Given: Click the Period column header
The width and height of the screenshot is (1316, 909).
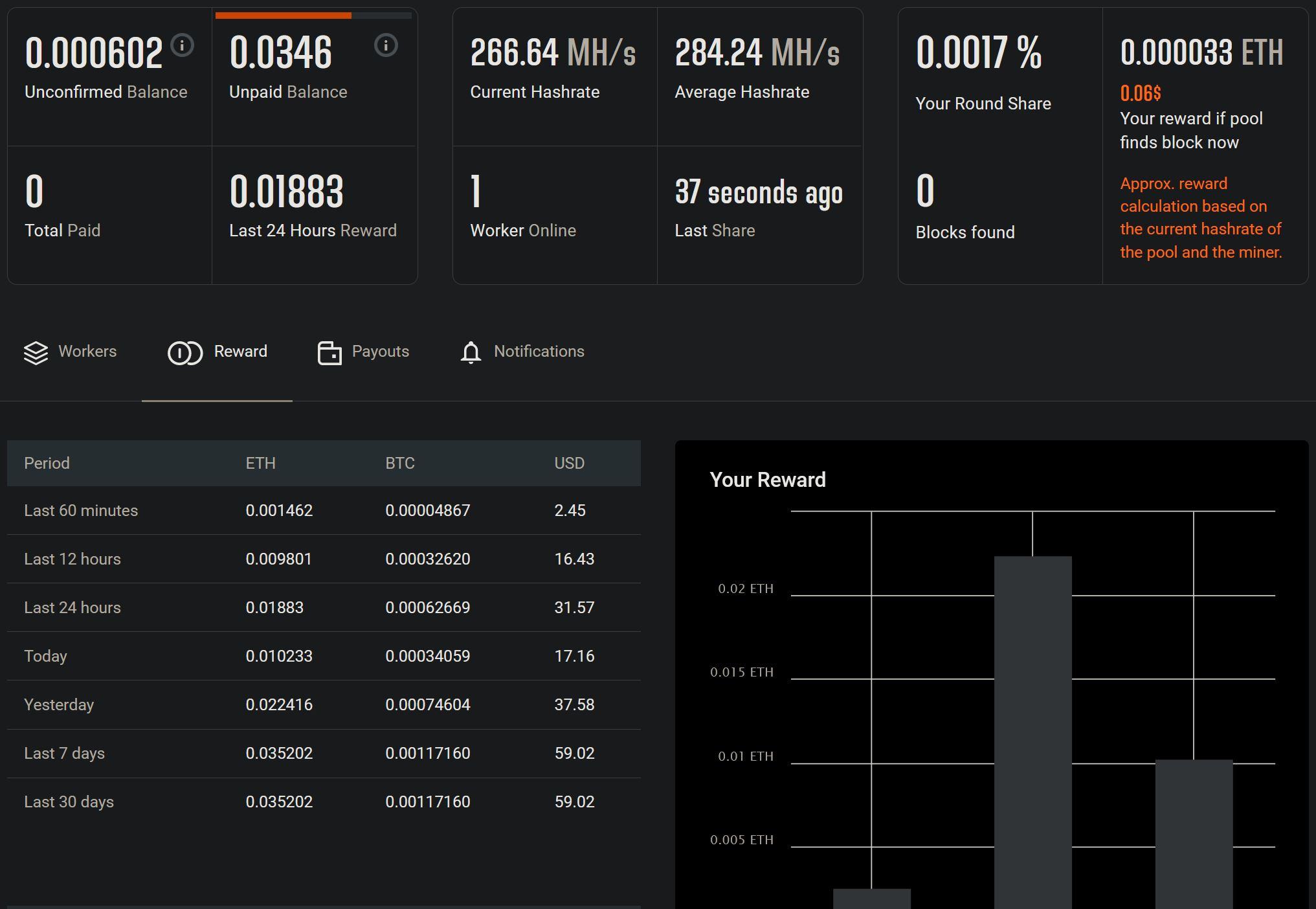Looking at the screenshot, I should (47, 463).
